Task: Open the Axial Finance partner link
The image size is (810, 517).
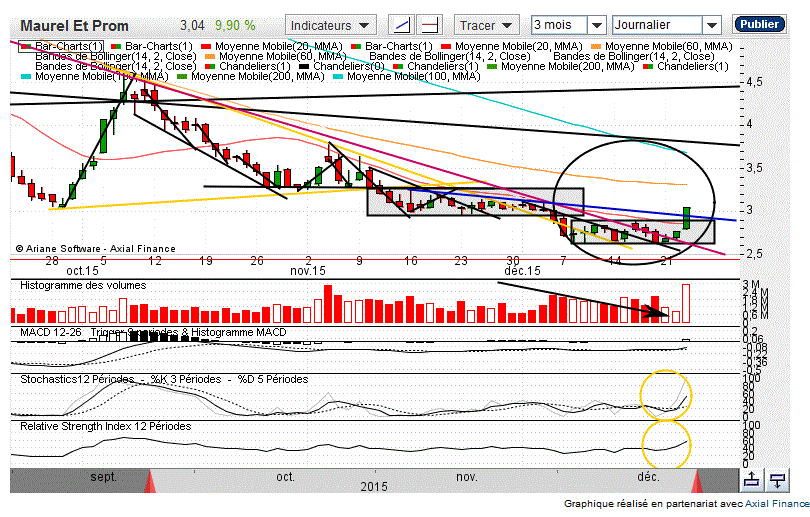Action: [x=777, y=503]
